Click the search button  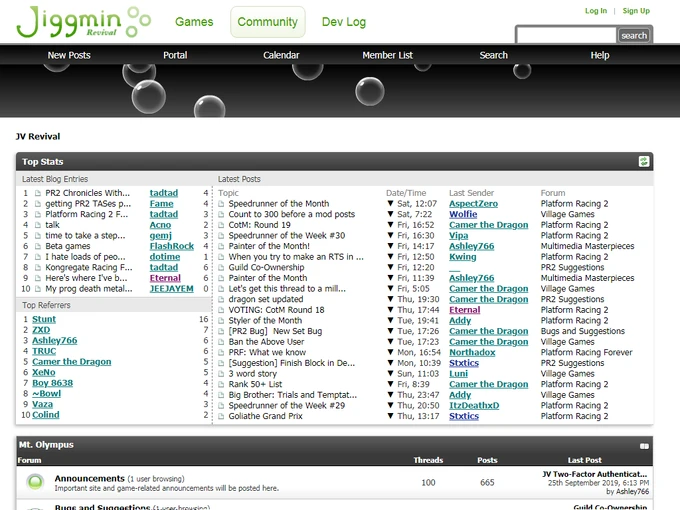click(634, 36)
